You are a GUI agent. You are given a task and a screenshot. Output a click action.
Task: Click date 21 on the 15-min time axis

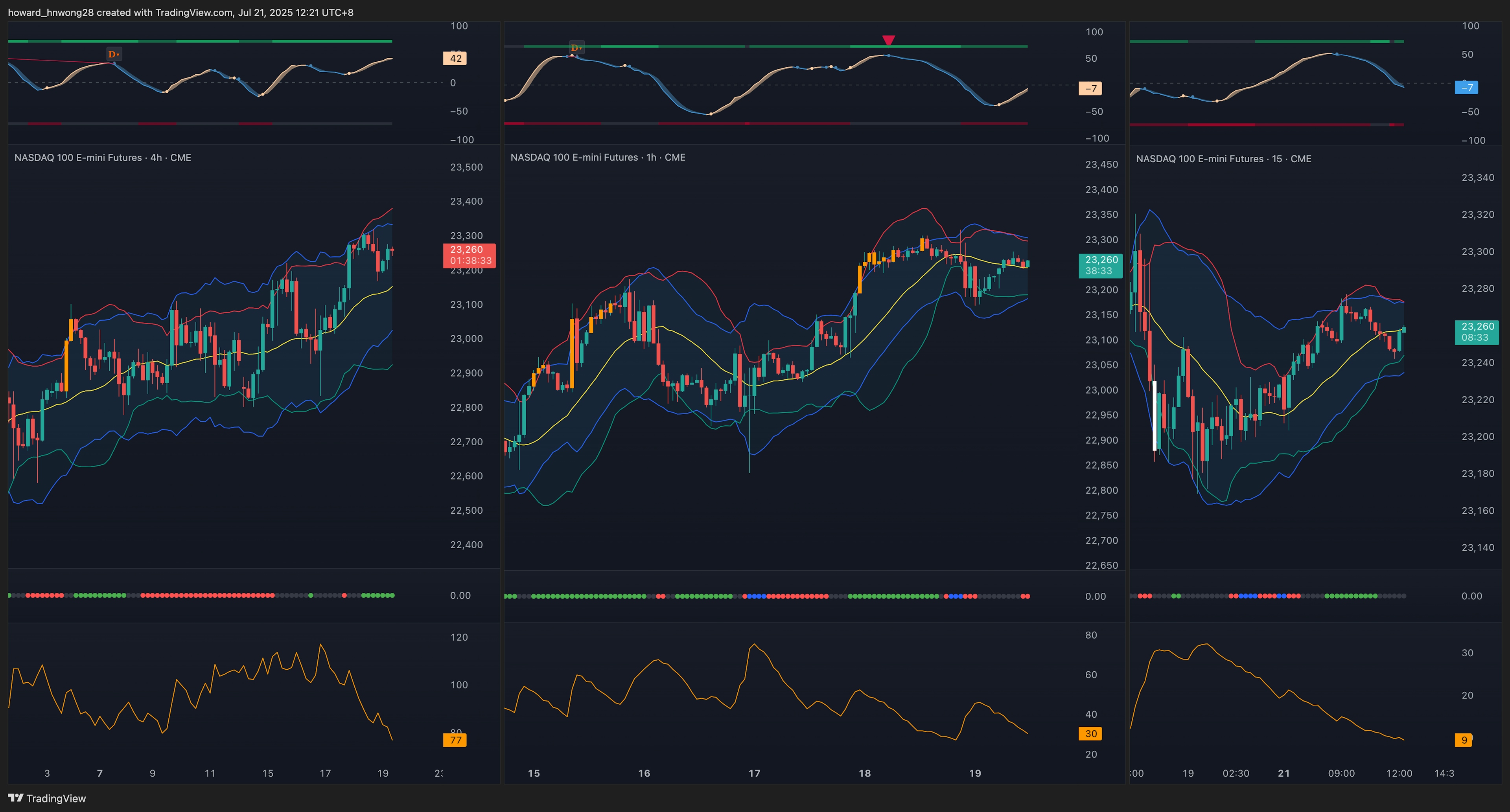1284,773
